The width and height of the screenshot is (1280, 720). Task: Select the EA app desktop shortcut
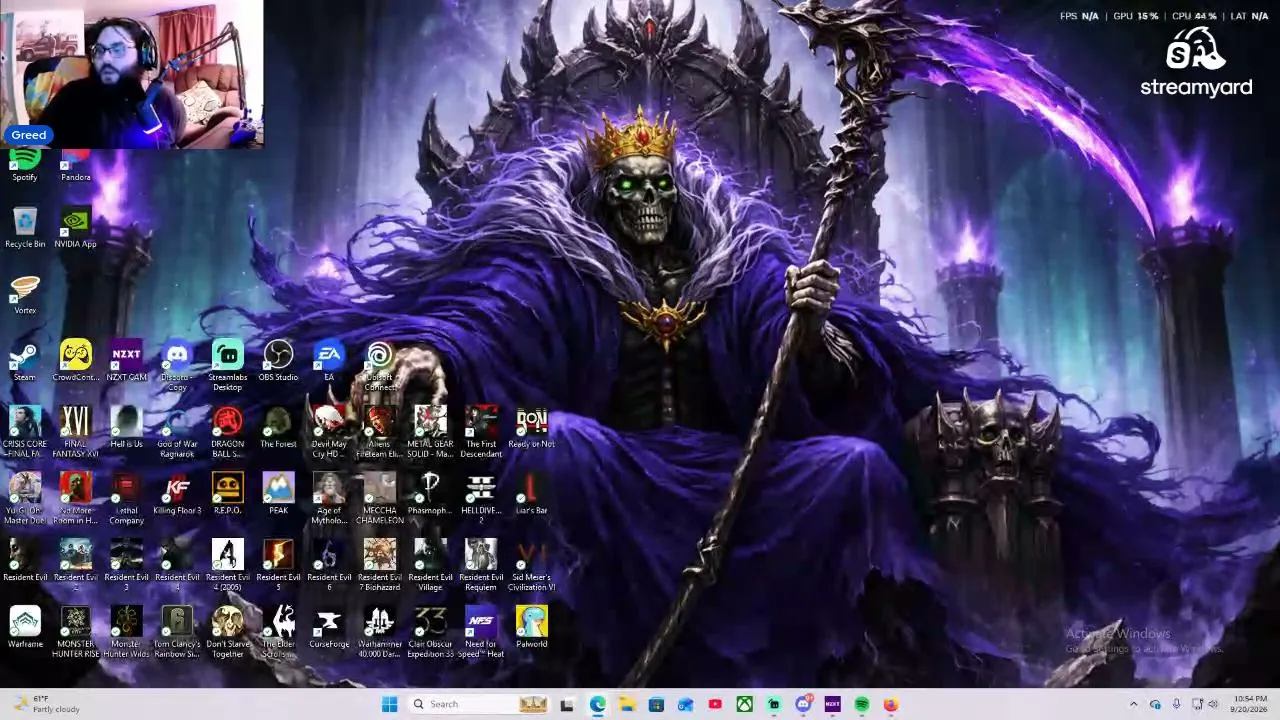pos(329,361)
